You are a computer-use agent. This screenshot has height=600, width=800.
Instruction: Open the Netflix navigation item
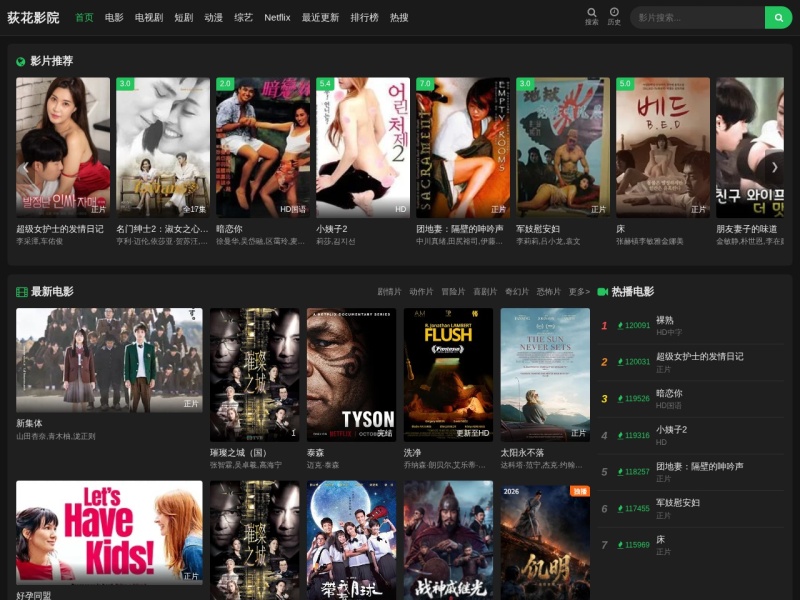pyautogui.click(x=277, y=18)
